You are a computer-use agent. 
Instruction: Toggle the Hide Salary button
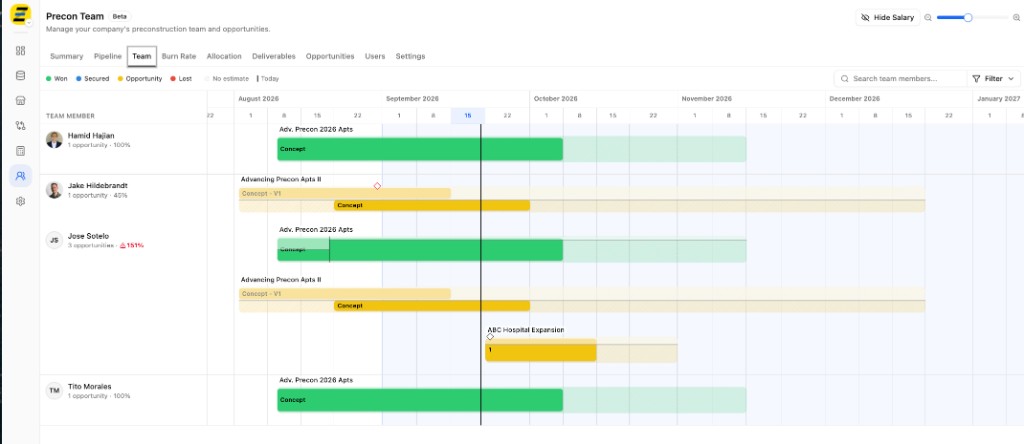[x=888, y=18]
